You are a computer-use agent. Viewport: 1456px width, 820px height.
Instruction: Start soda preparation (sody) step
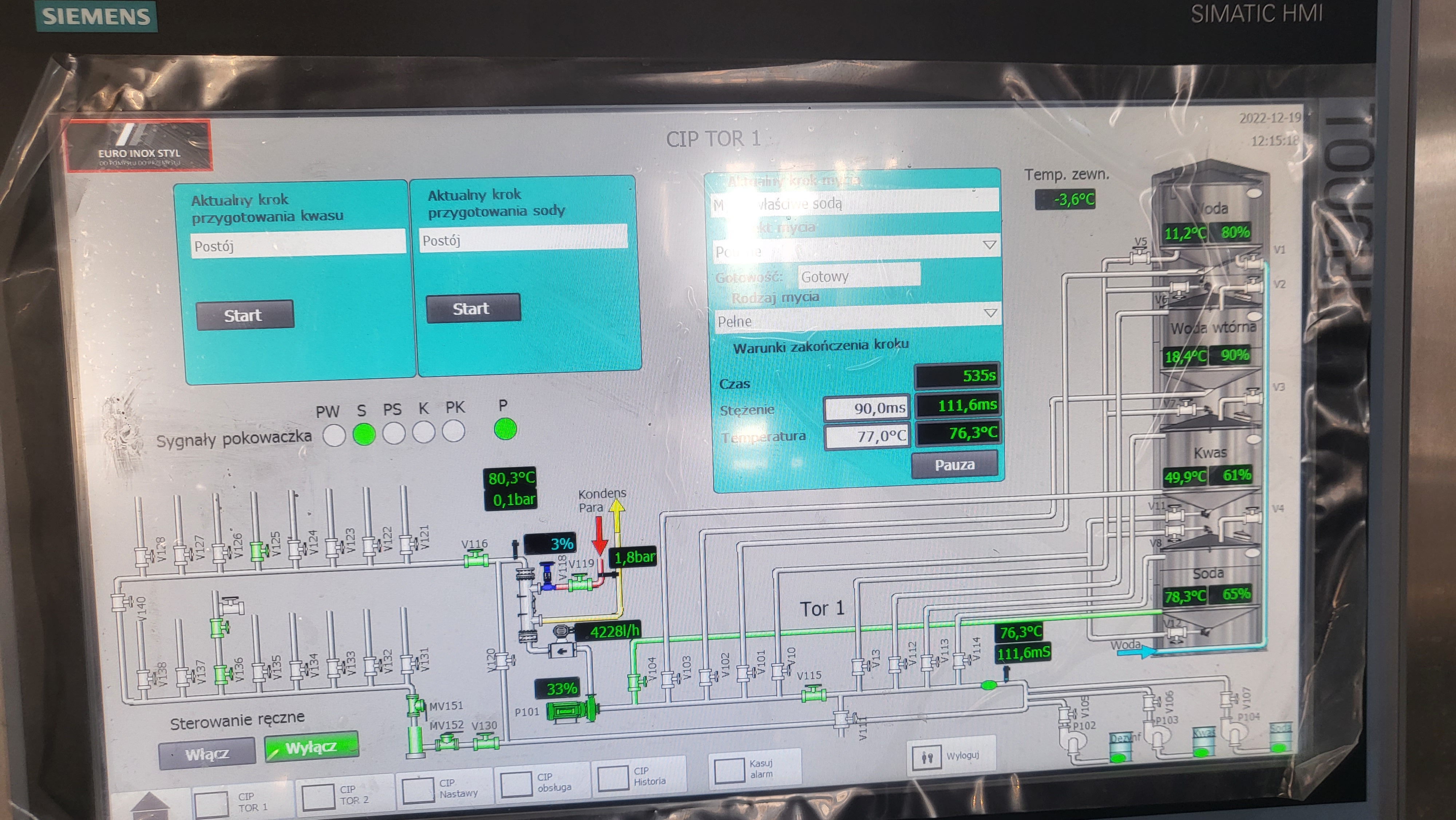pyautogui.click(x=473, y=308)
